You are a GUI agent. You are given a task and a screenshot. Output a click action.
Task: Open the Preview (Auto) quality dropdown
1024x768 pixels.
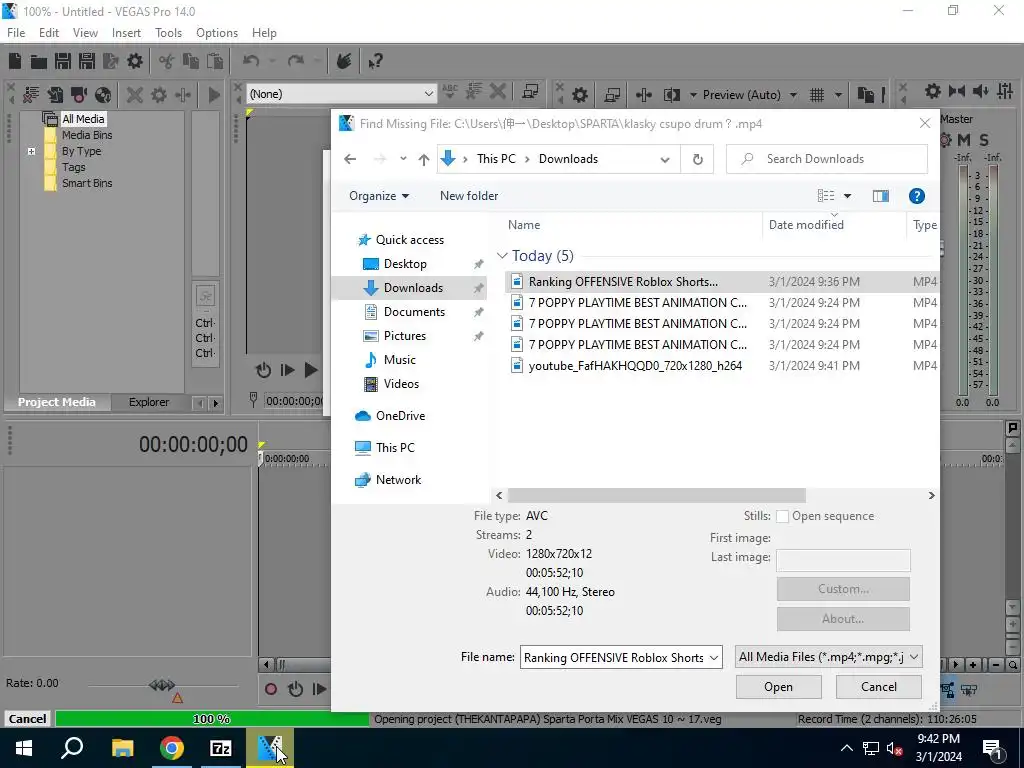tap(793, 95)
